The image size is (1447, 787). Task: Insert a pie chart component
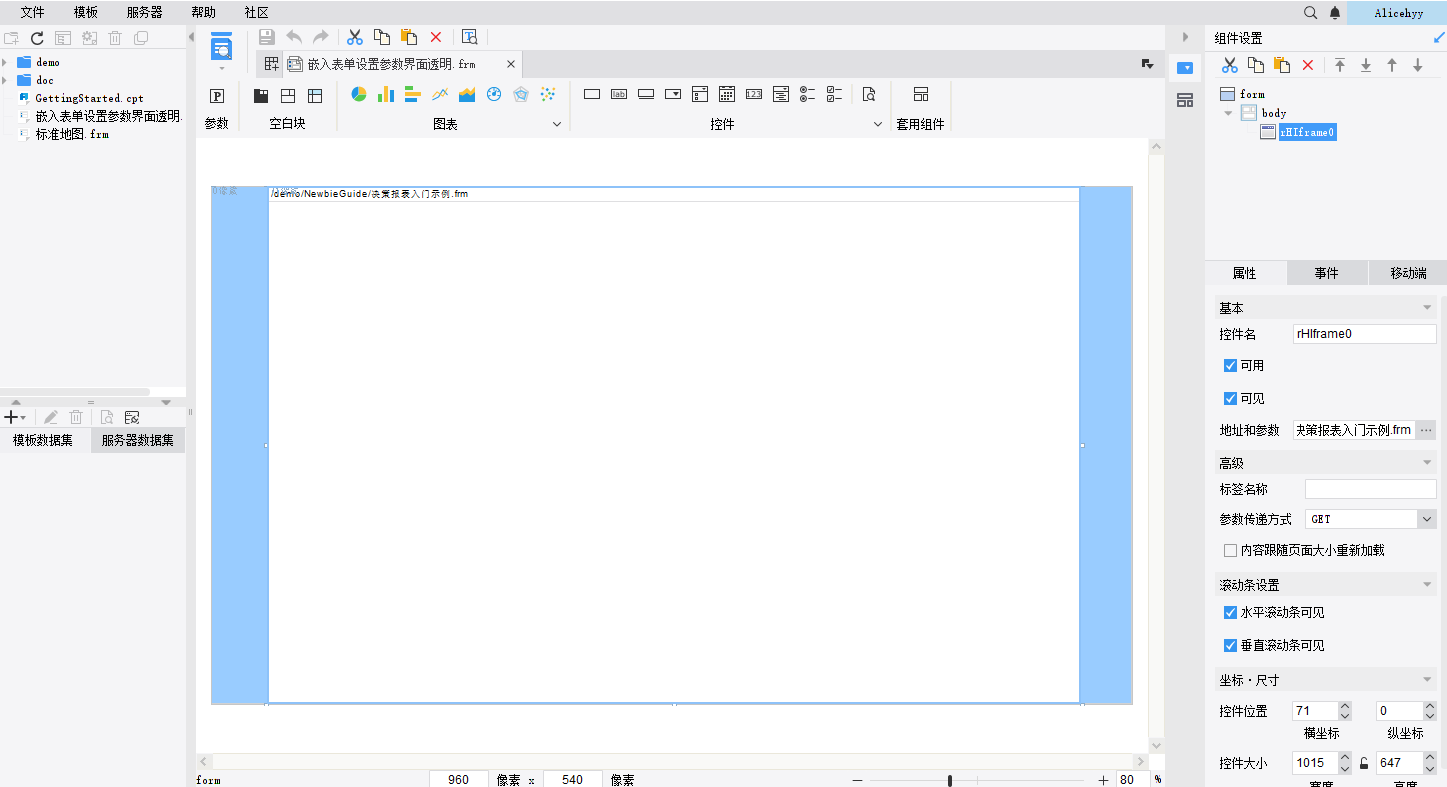(x=359, y=94)
